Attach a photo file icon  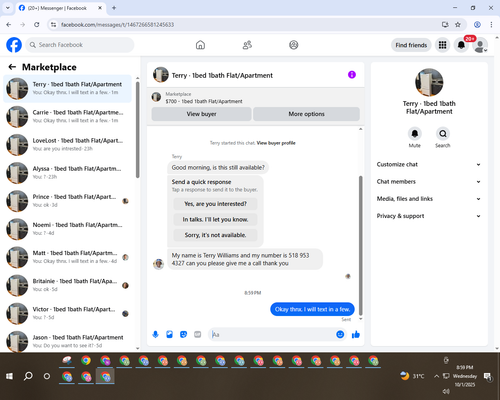(x=169, y=334)
